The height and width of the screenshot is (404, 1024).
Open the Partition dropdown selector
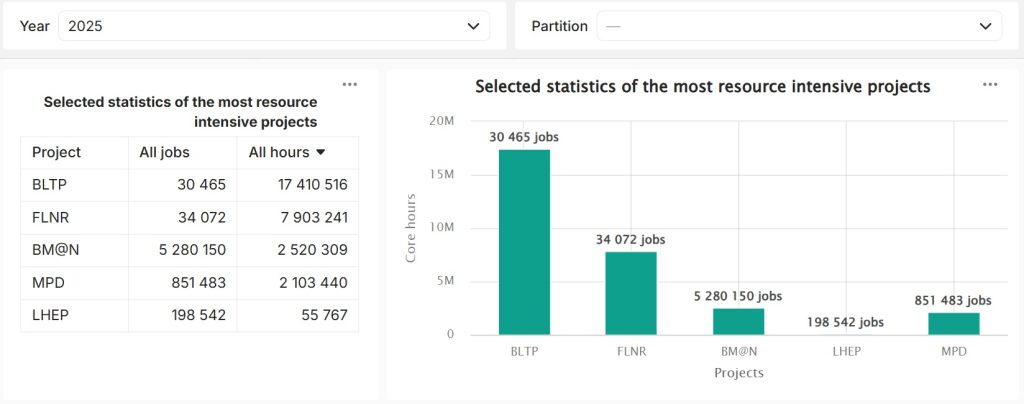pyautogui.click(x=798, y=27)
